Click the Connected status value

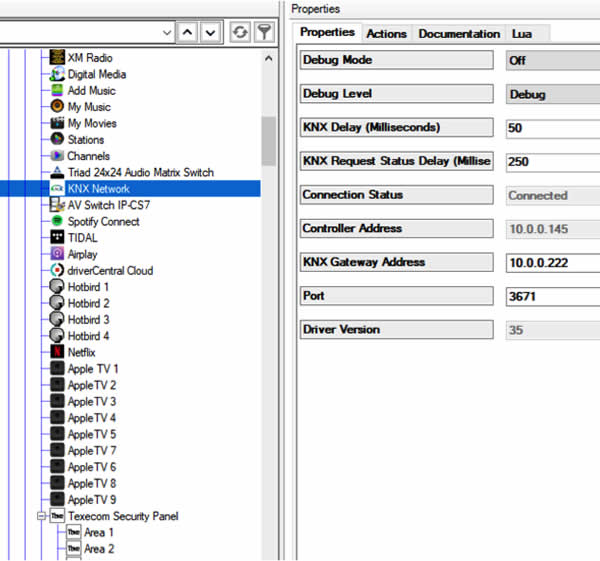(x=538, y=195)
